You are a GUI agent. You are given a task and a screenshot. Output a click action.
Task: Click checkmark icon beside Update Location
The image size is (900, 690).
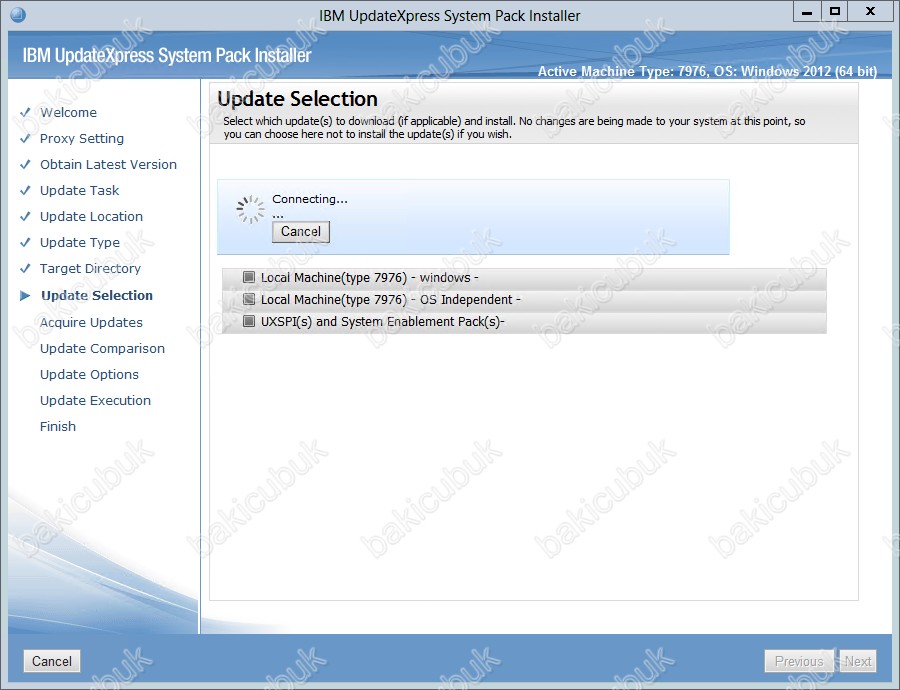tap(25, 216)
